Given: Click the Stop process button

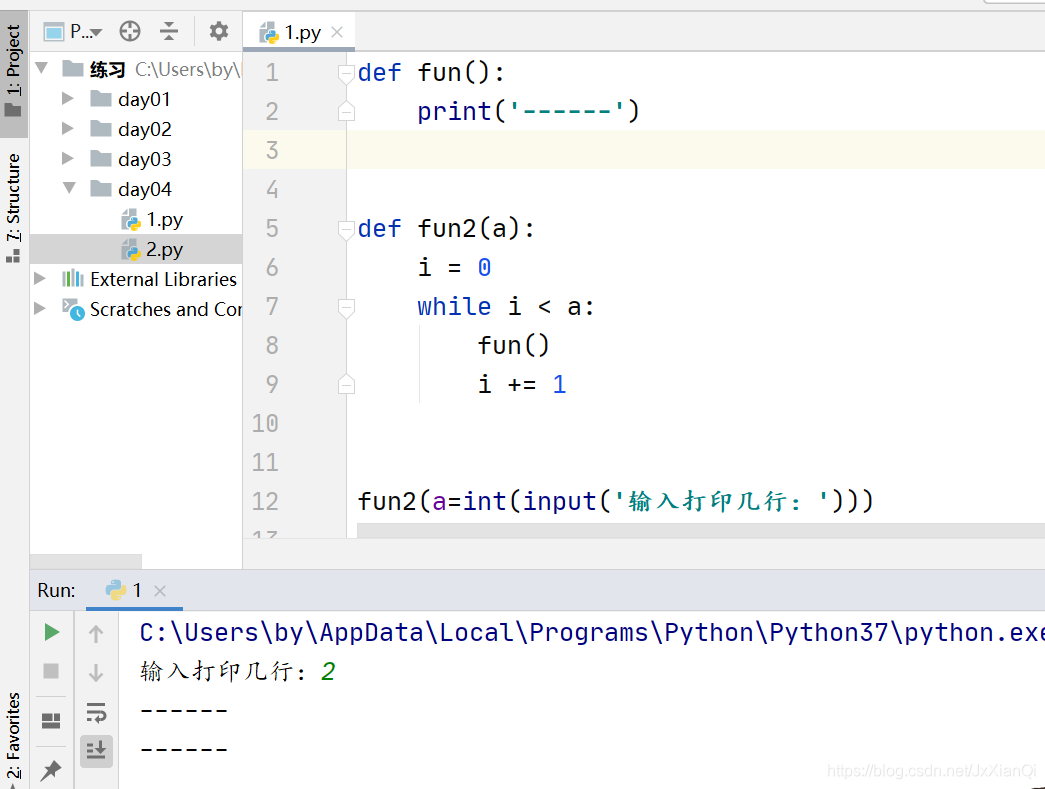Looking at the screenshot, I should point(51,670).
